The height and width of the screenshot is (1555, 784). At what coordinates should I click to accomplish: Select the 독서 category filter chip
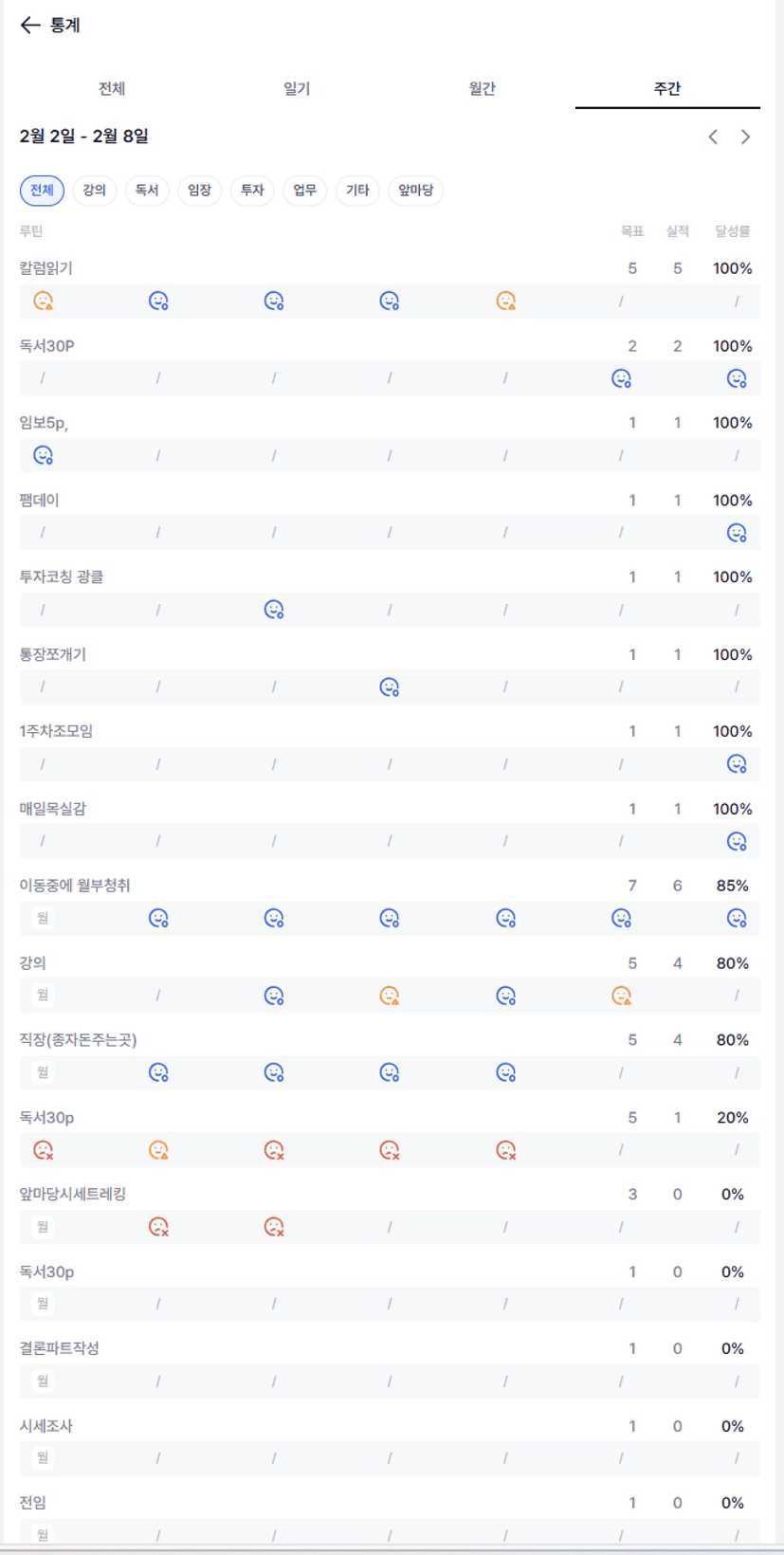click(147, 191)
